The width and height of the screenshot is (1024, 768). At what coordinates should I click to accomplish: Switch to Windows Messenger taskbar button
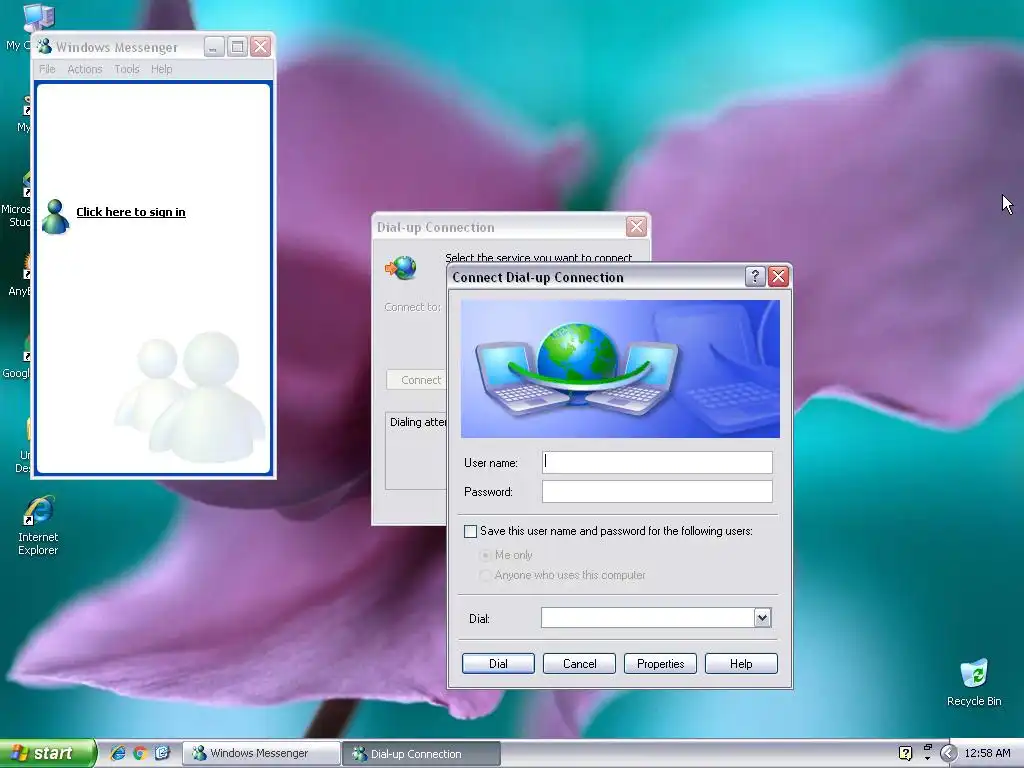[x=261, y=753]
